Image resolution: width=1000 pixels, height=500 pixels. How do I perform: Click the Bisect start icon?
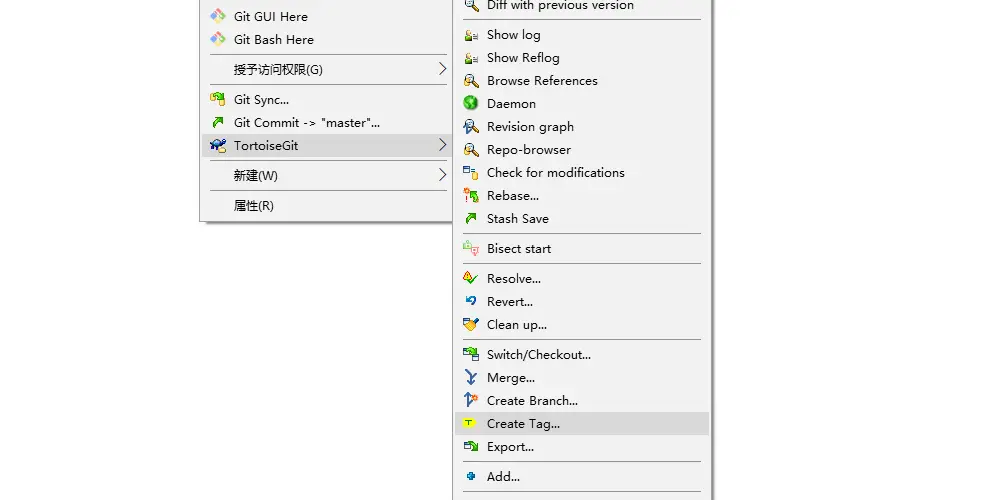(x=471, y=248)
